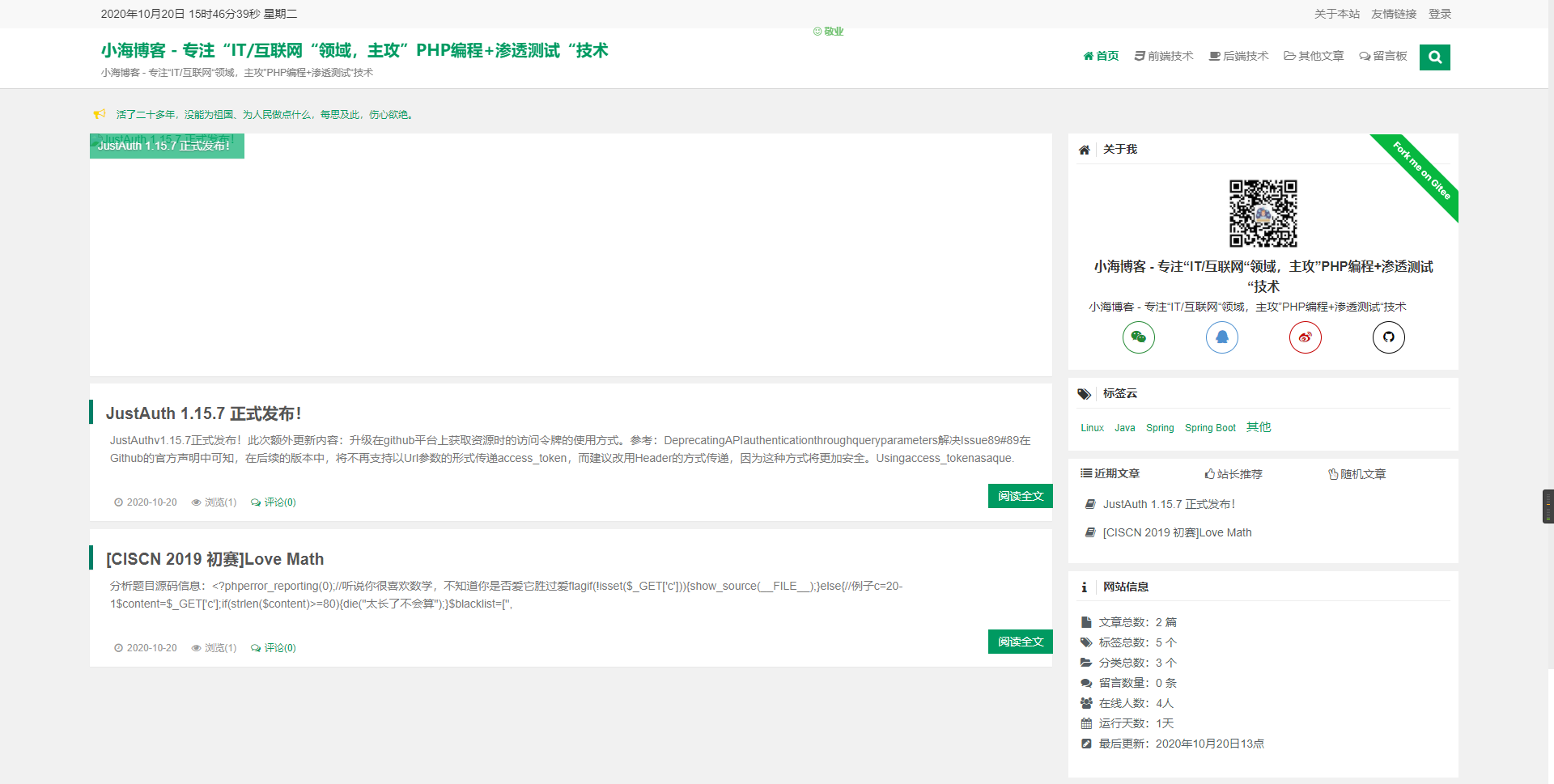The height and width of the screenshot is (784, 1554).
Task: Click the date and time text at top
Action: pyautogui.click(x=199, y=14)
